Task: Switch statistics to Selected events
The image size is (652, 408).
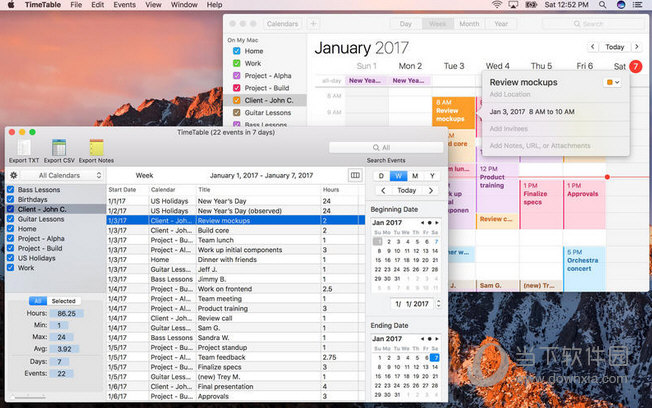Action: point(64,301)
